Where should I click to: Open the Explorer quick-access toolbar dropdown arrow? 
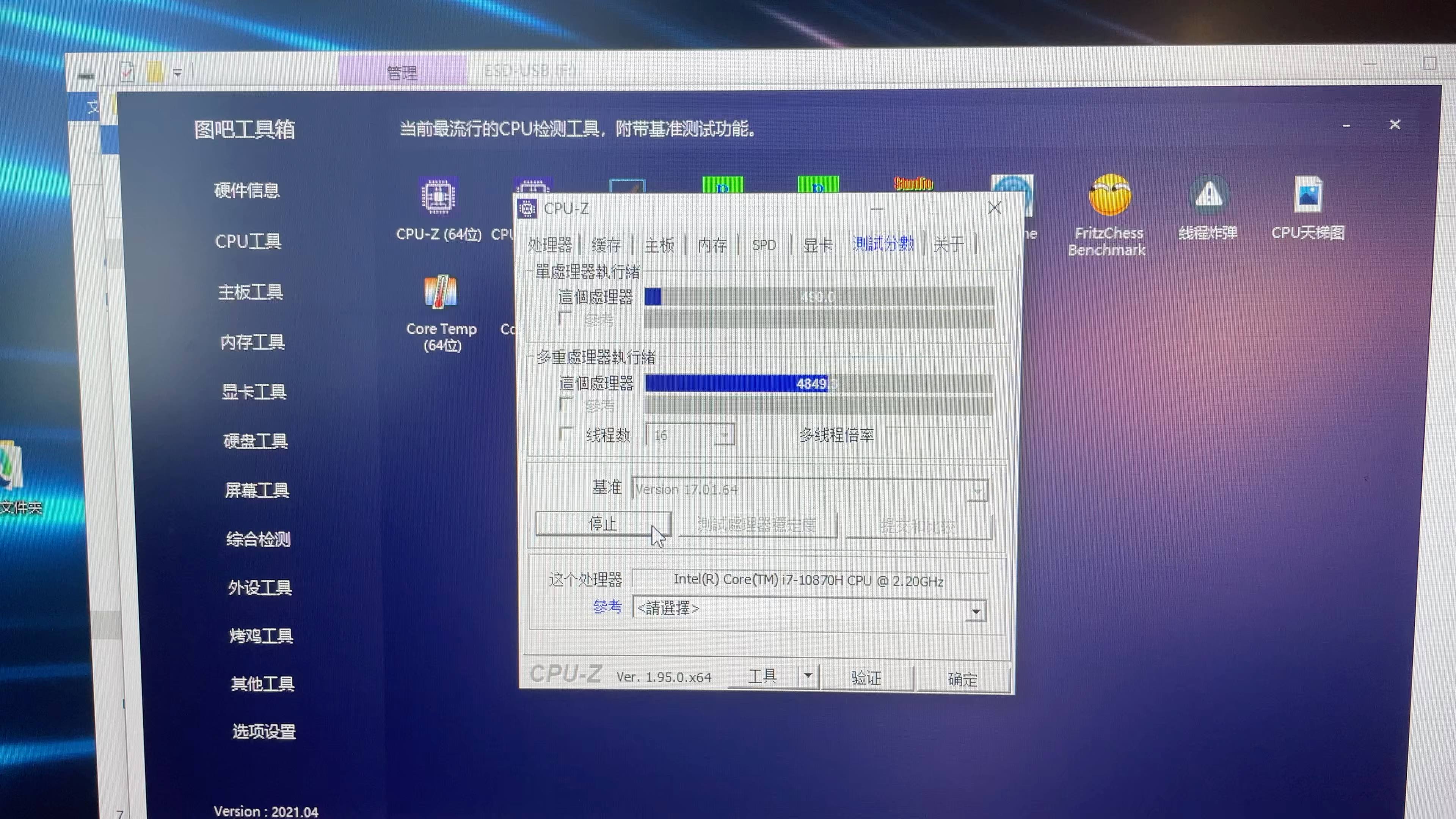pos(177,73)
